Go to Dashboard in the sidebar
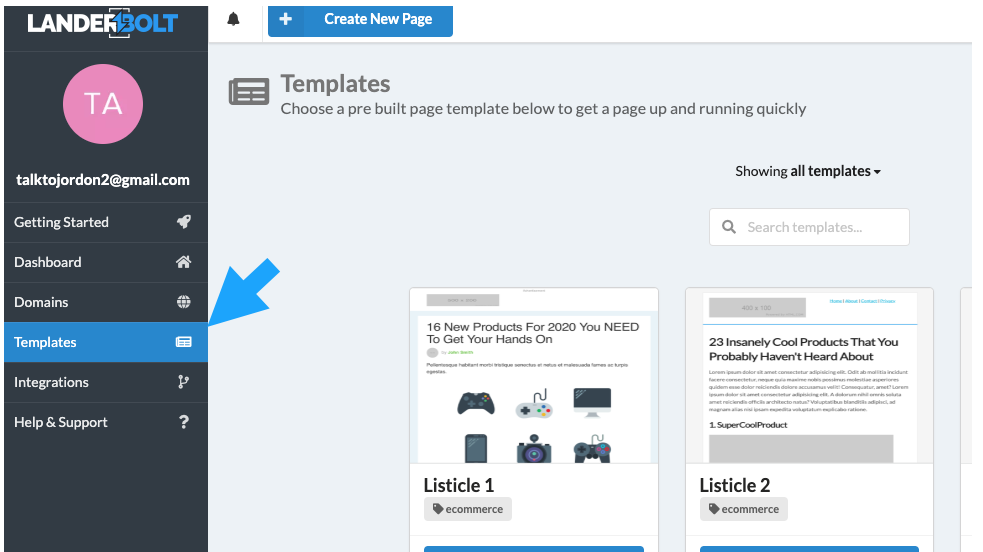983x552 pixels. [106, 263]
